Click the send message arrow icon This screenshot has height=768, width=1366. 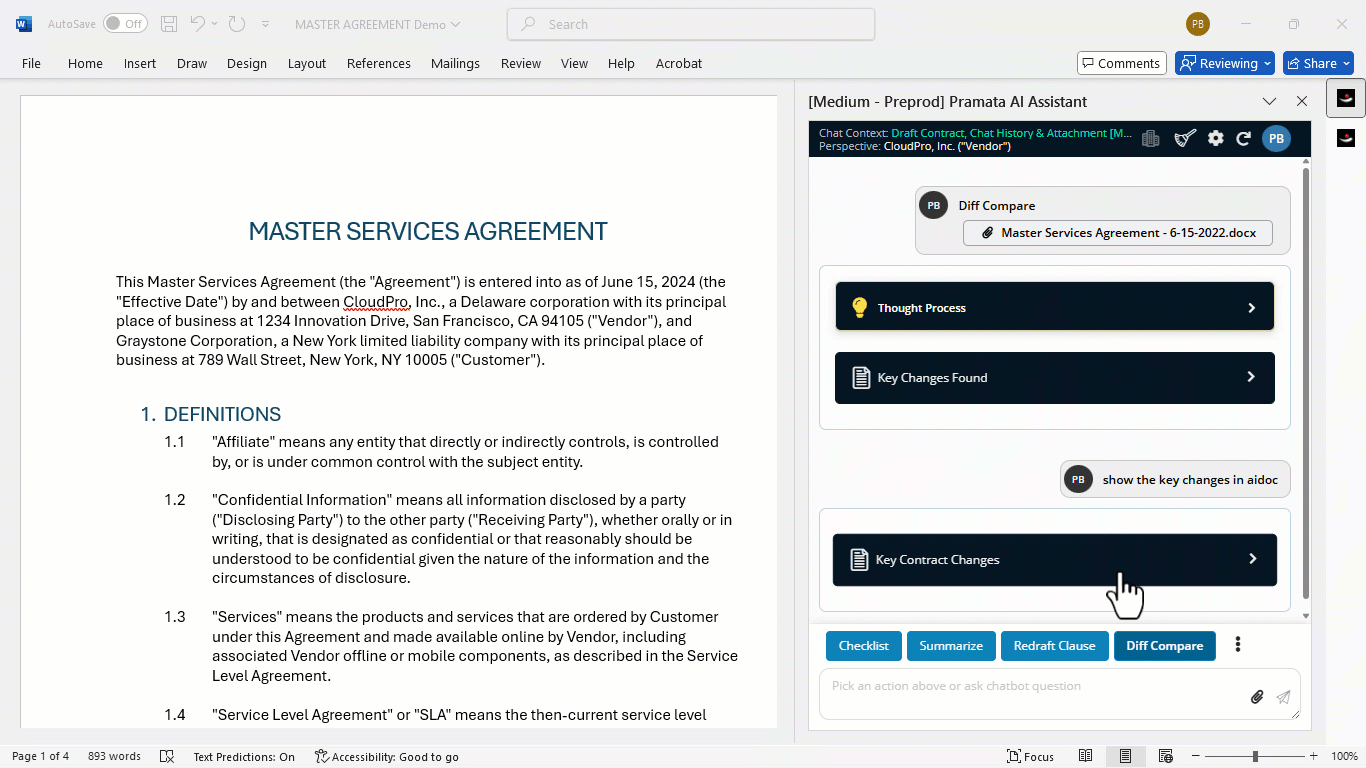[x=1283, y=697]
